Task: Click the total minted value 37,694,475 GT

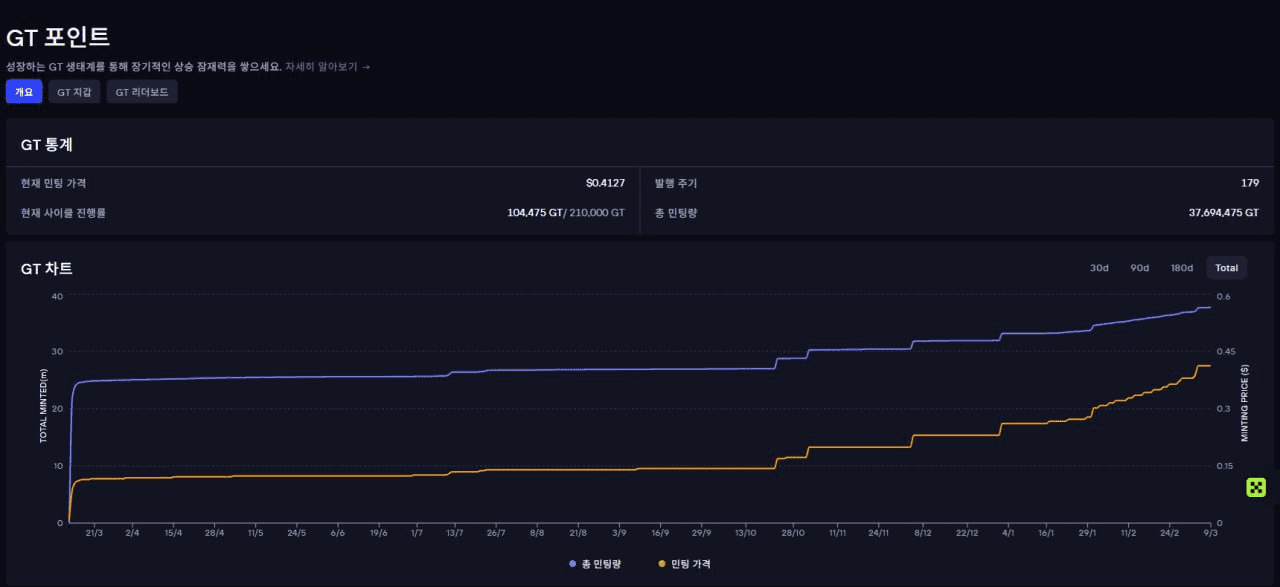Action: pyautogui.click(x=1223, y=213)
